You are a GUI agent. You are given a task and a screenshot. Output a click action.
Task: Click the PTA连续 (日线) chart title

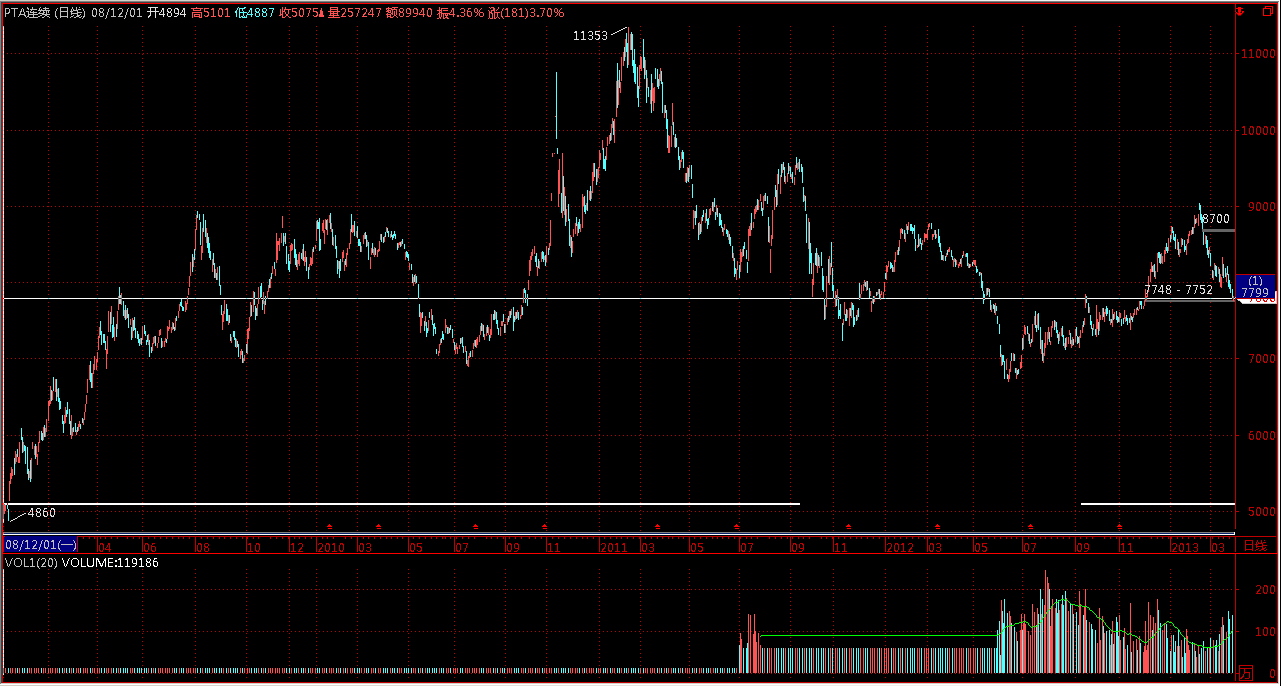point(44,13)
